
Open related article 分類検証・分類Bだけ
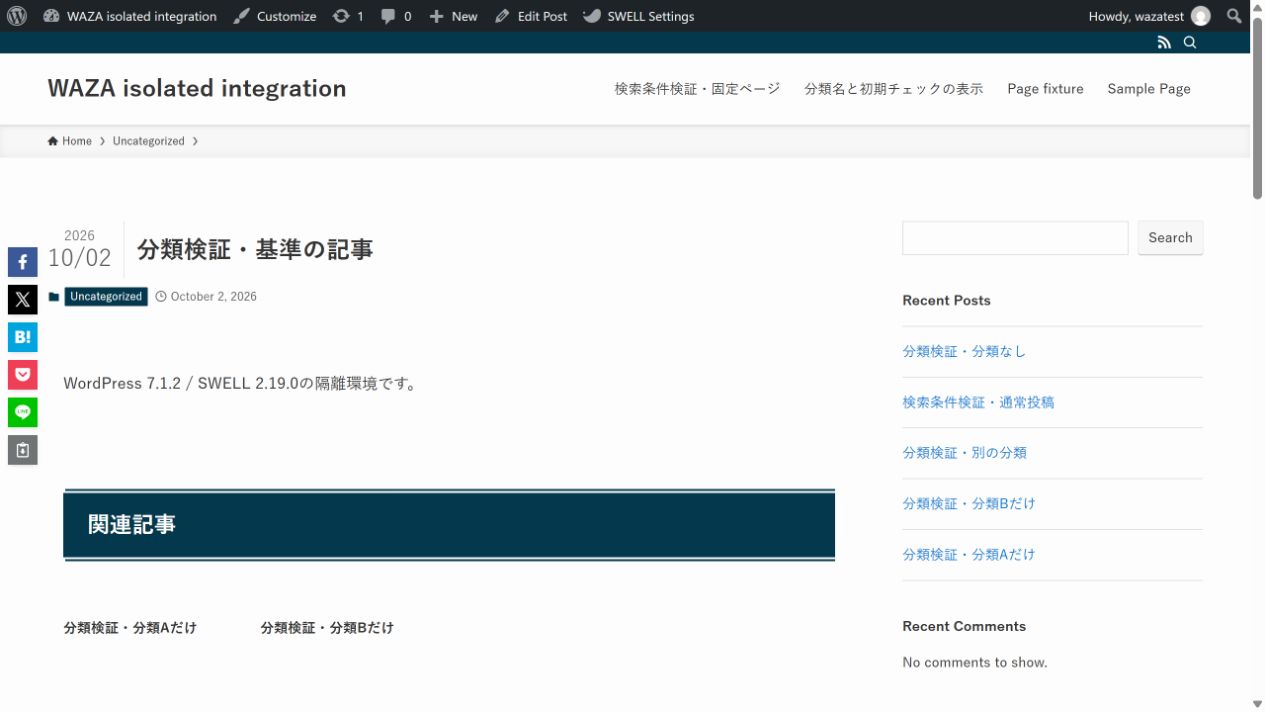[x=327, y=628]
